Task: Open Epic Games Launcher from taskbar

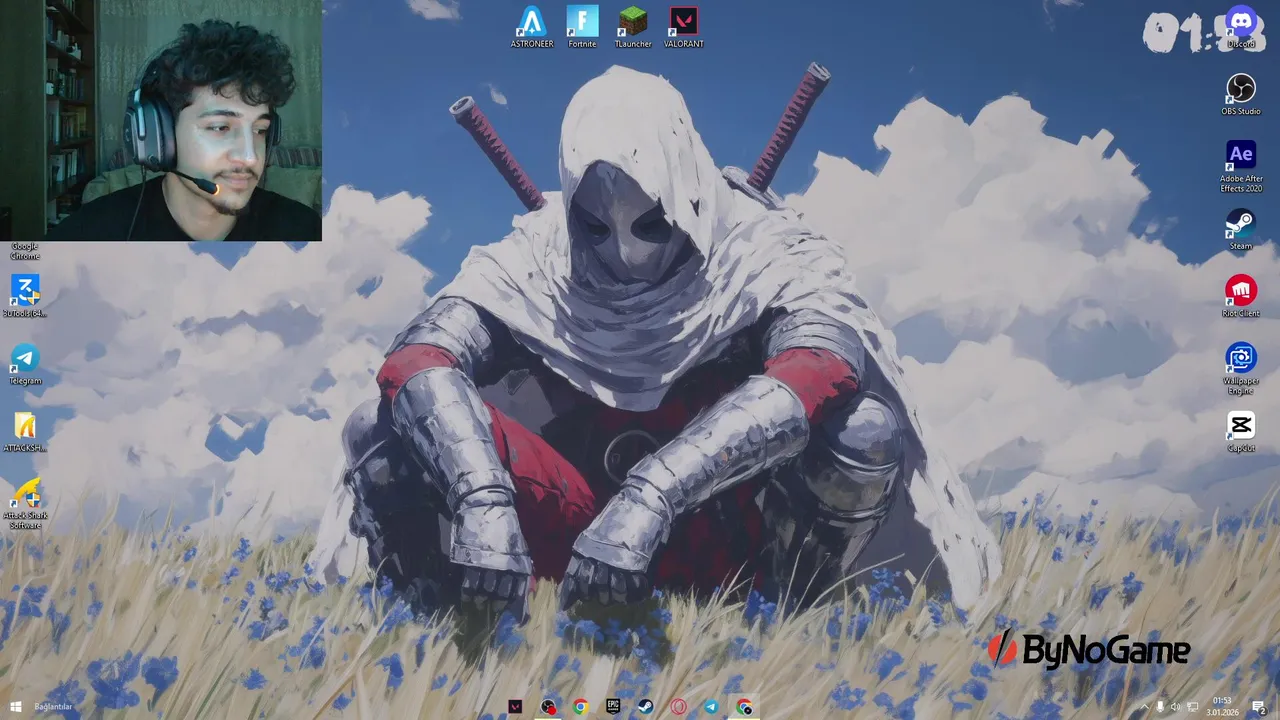Action: 613,707
